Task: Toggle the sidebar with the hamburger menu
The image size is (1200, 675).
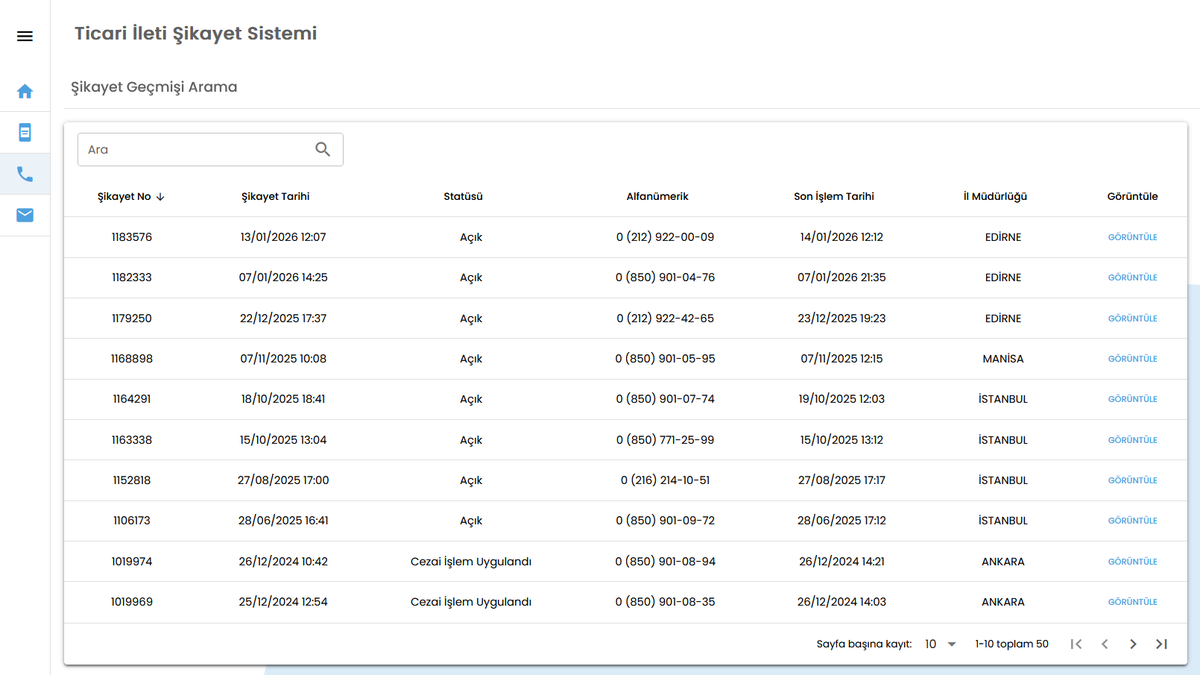Action: [24, 36]
